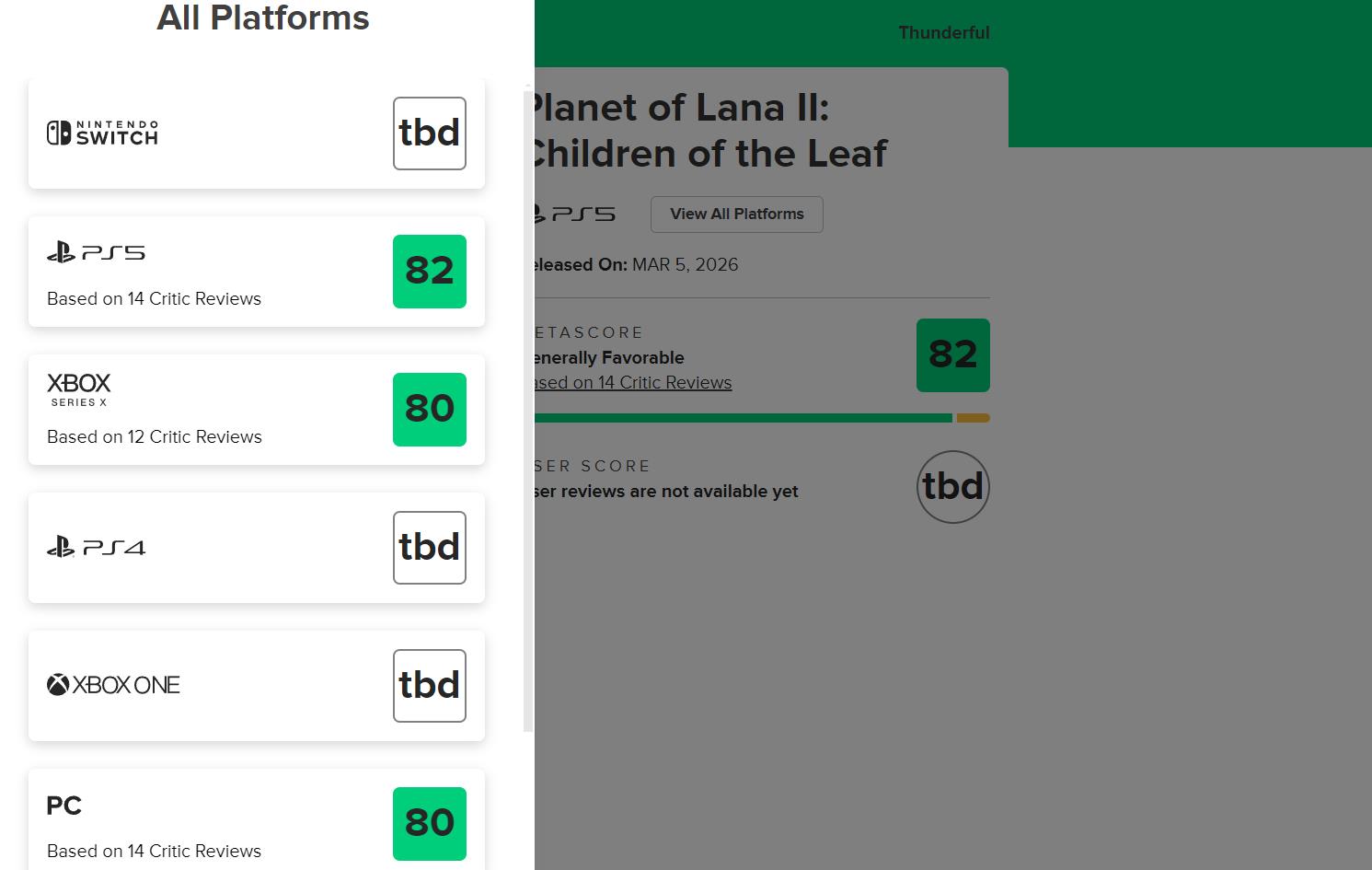Click the Nintendo Switch tbd score box
Image resolution: width=1372 pixels, height=870 pixels.
click(x=430, y=133)
